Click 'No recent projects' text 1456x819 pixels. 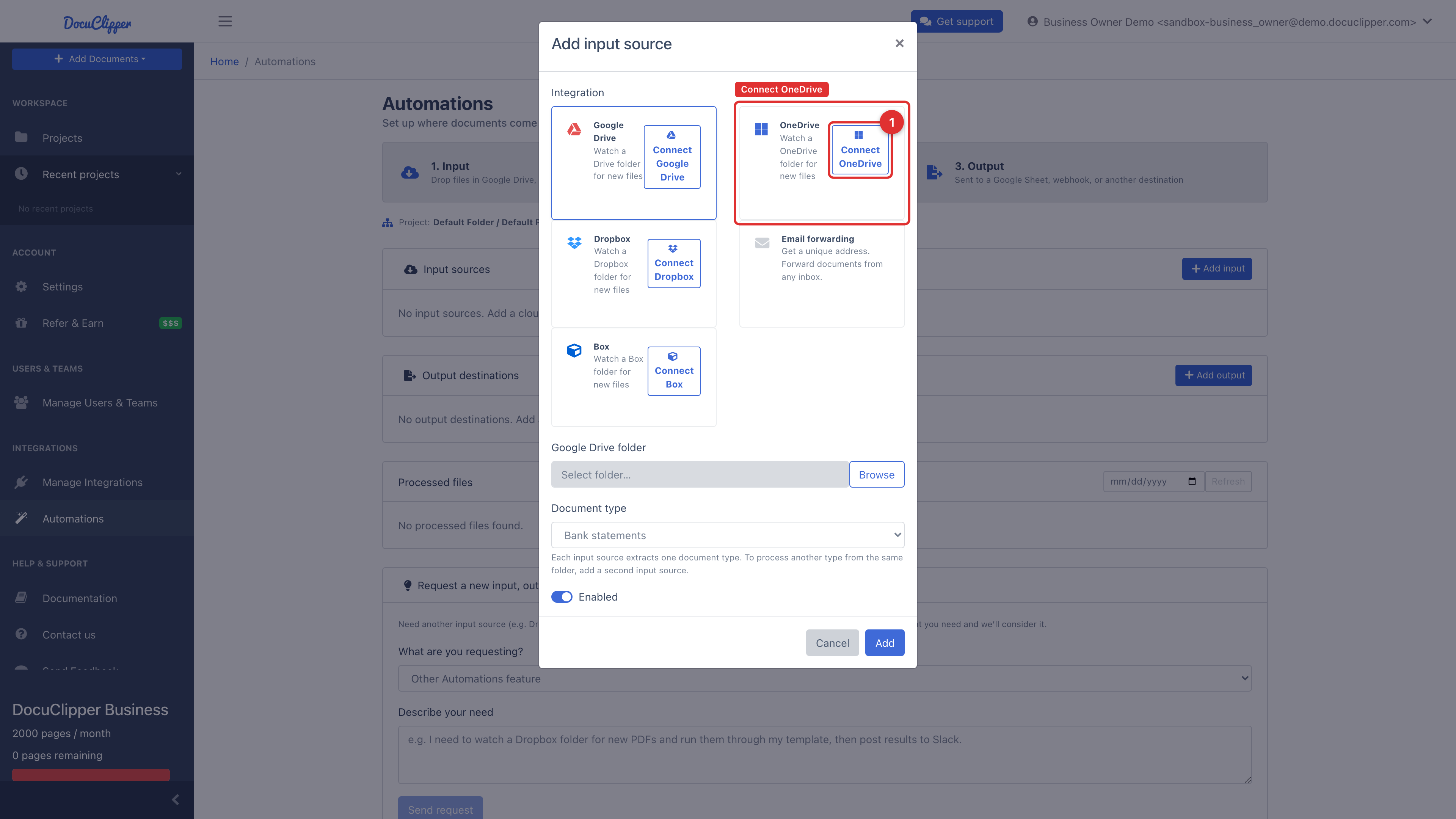pyautogui.click(x=55, y=209)
